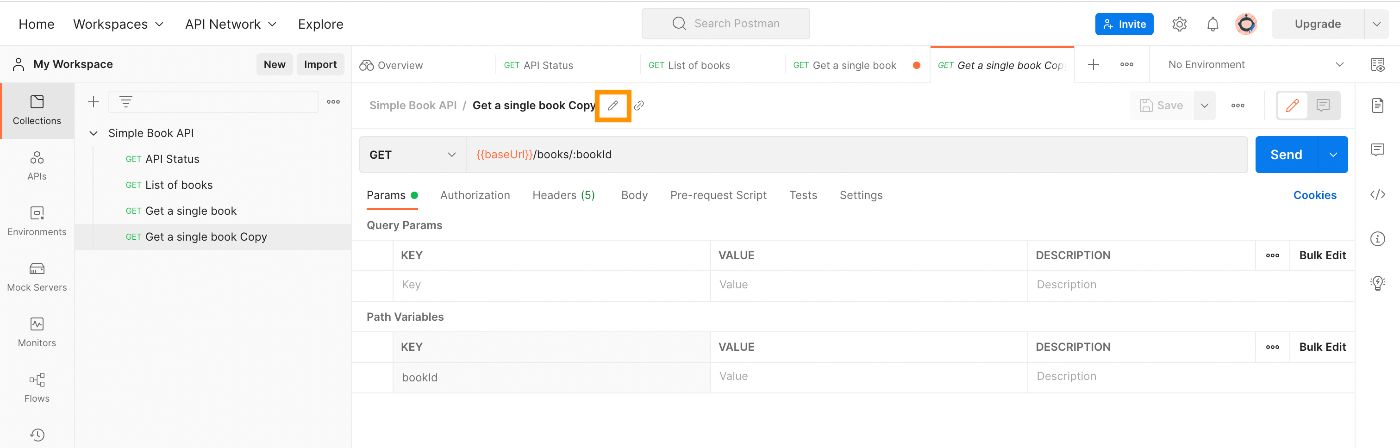Click Bulk Edit for Query Params
Screen dimensions: 1400x448
pyautogui.click(x=1322, y=255)
